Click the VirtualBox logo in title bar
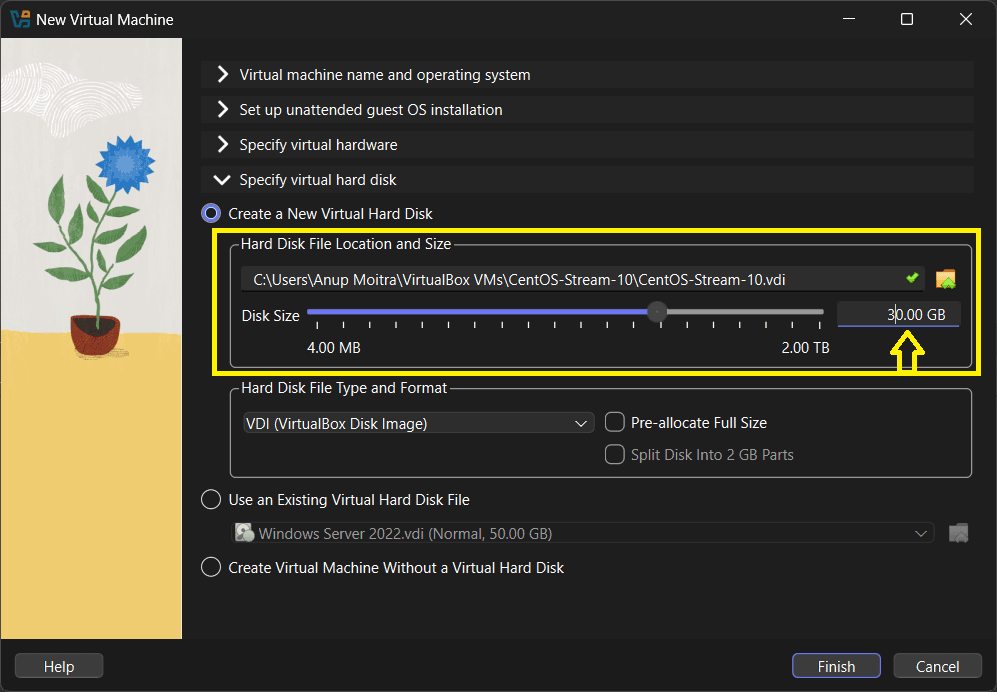Image resolution: width=997 pixels, height=692 pixels. 19,19
